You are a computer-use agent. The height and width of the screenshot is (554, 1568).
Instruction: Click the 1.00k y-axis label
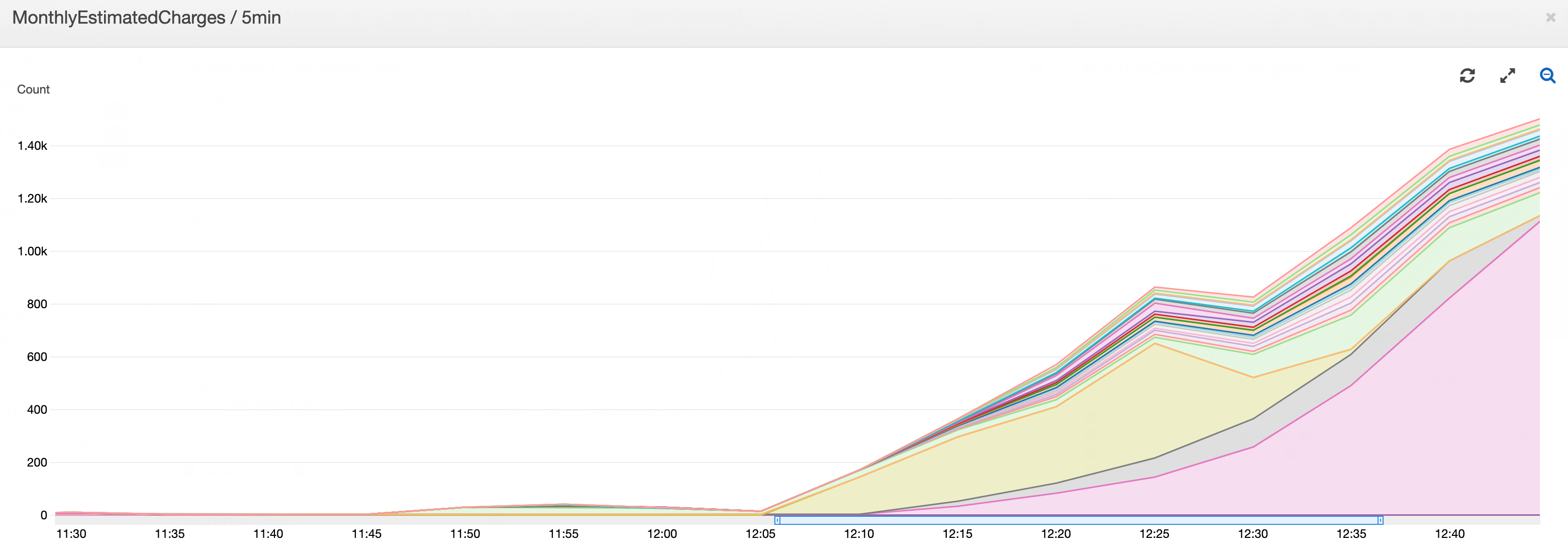32,251
